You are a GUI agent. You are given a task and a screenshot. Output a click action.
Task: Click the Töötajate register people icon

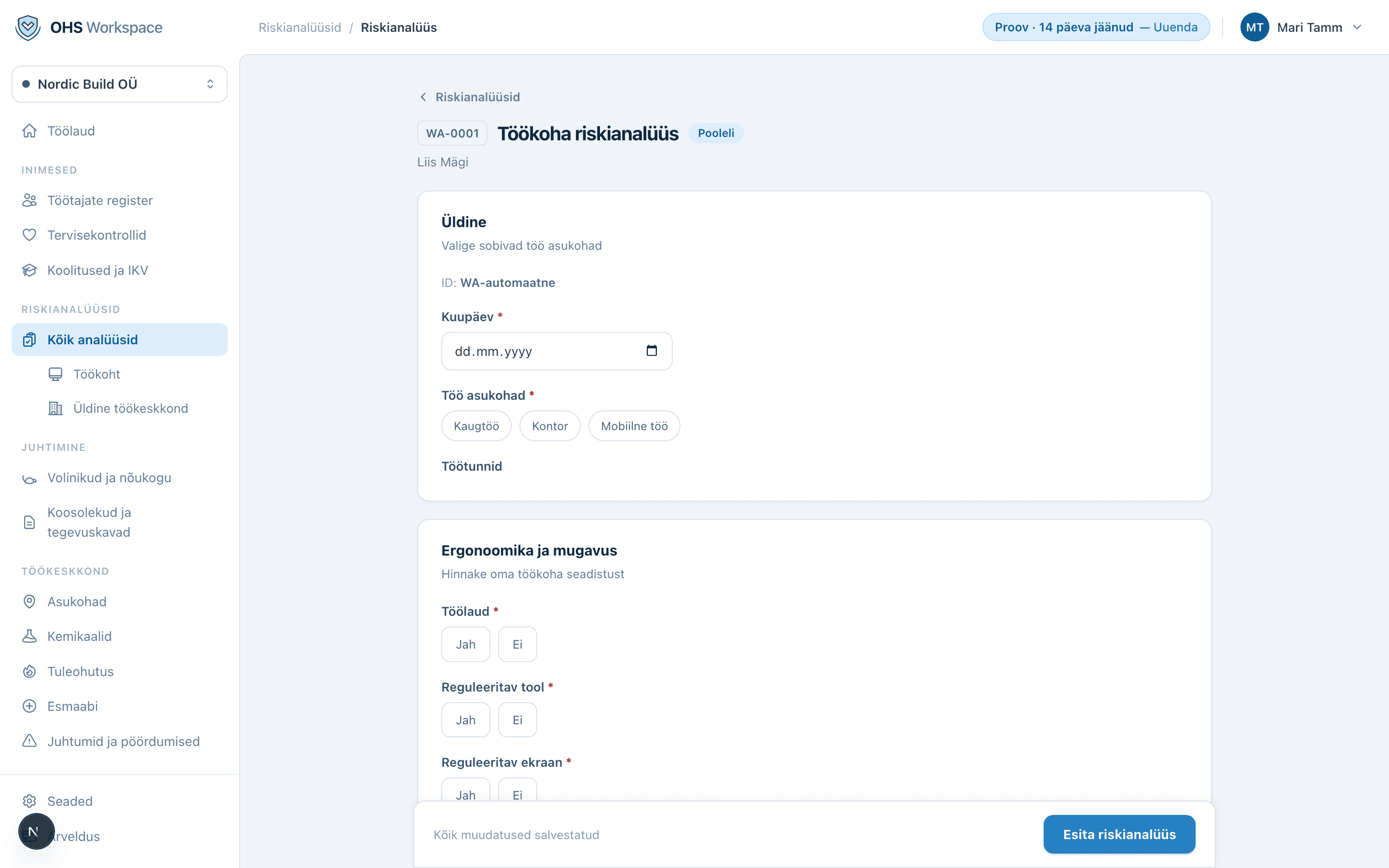[29, 200]
